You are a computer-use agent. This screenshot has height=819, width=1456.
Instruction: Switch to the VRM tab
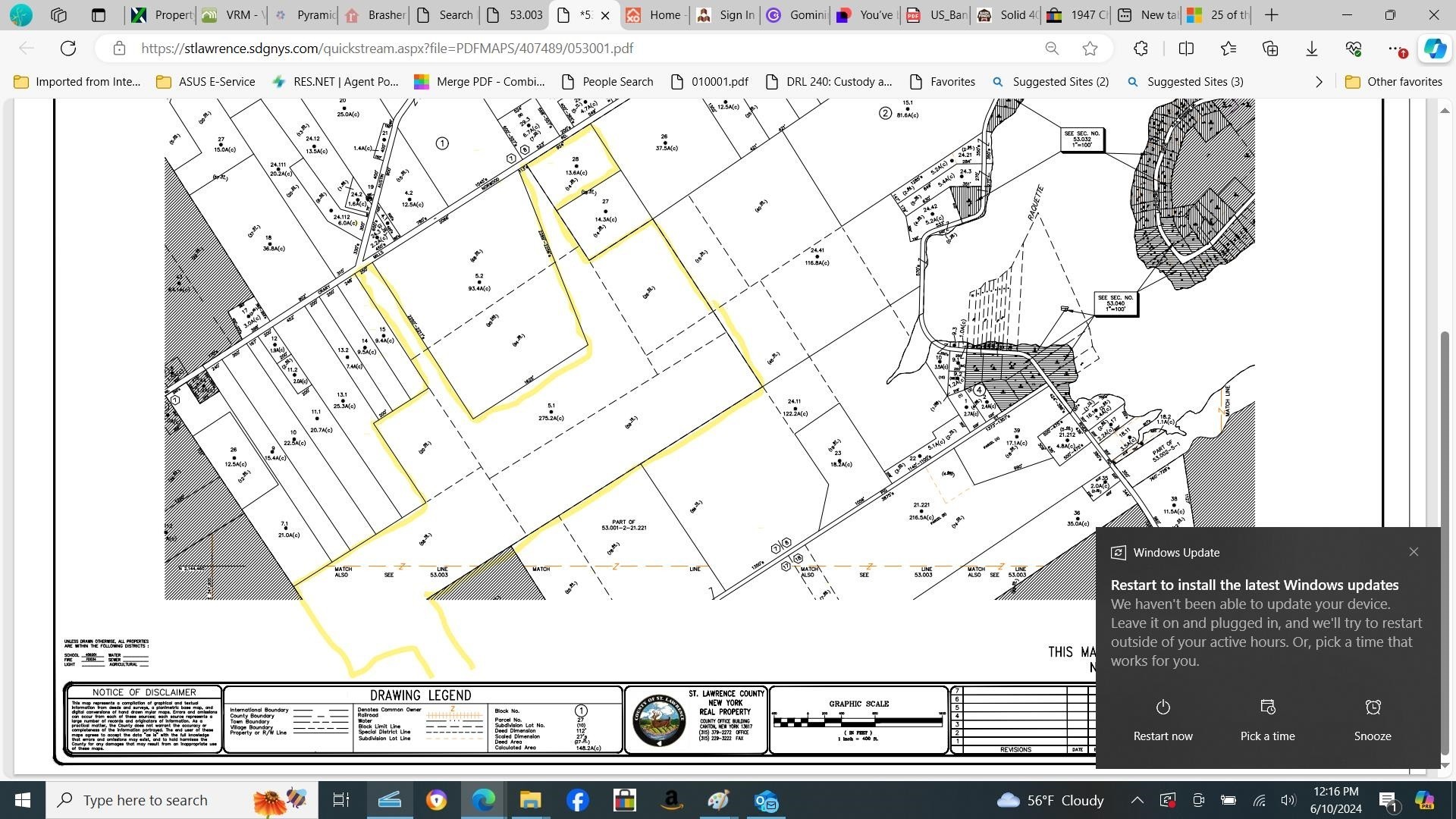(233, 14)
